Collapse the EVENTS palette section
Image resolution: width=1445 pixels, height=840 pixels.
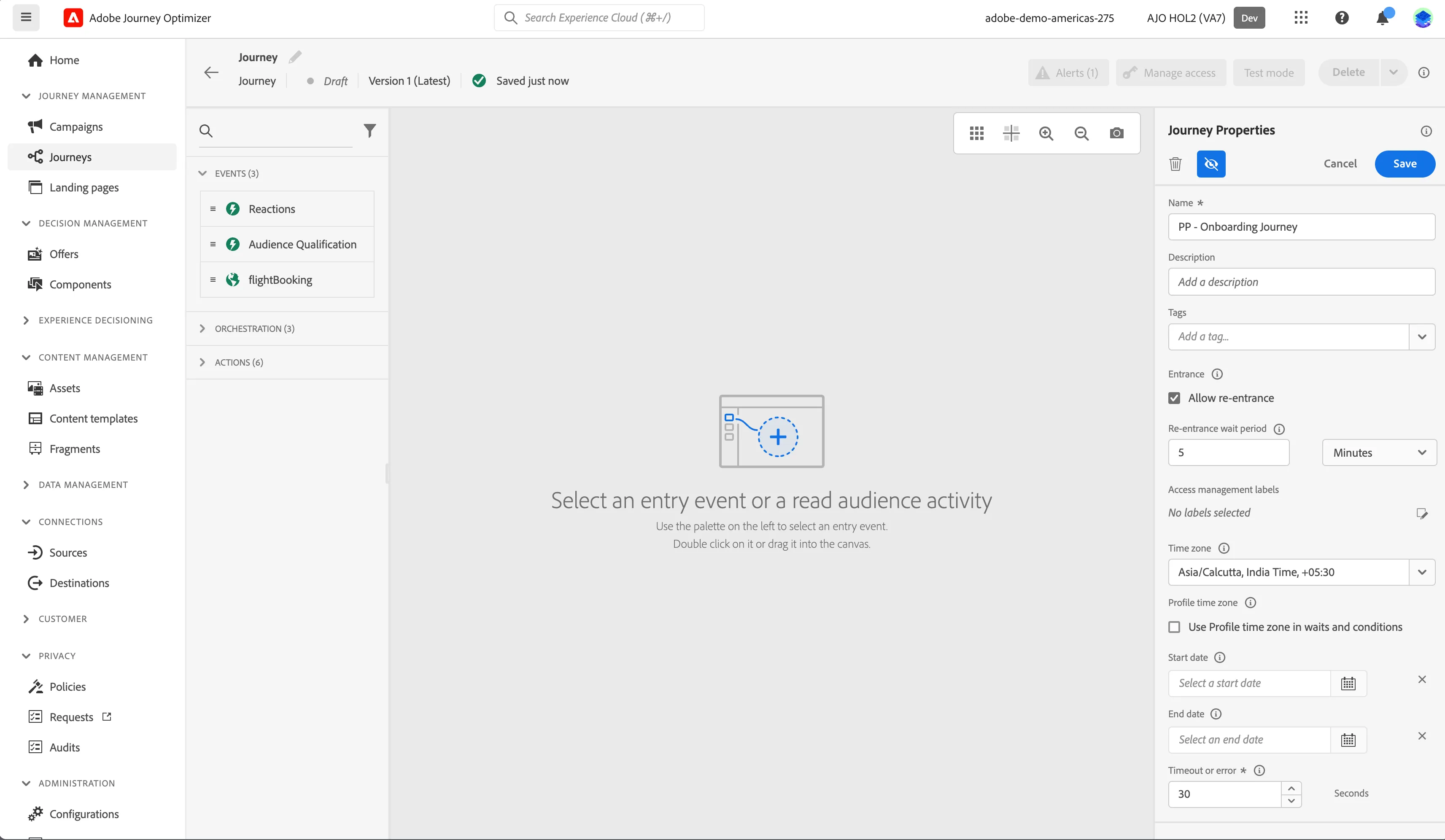coord(202,173)
